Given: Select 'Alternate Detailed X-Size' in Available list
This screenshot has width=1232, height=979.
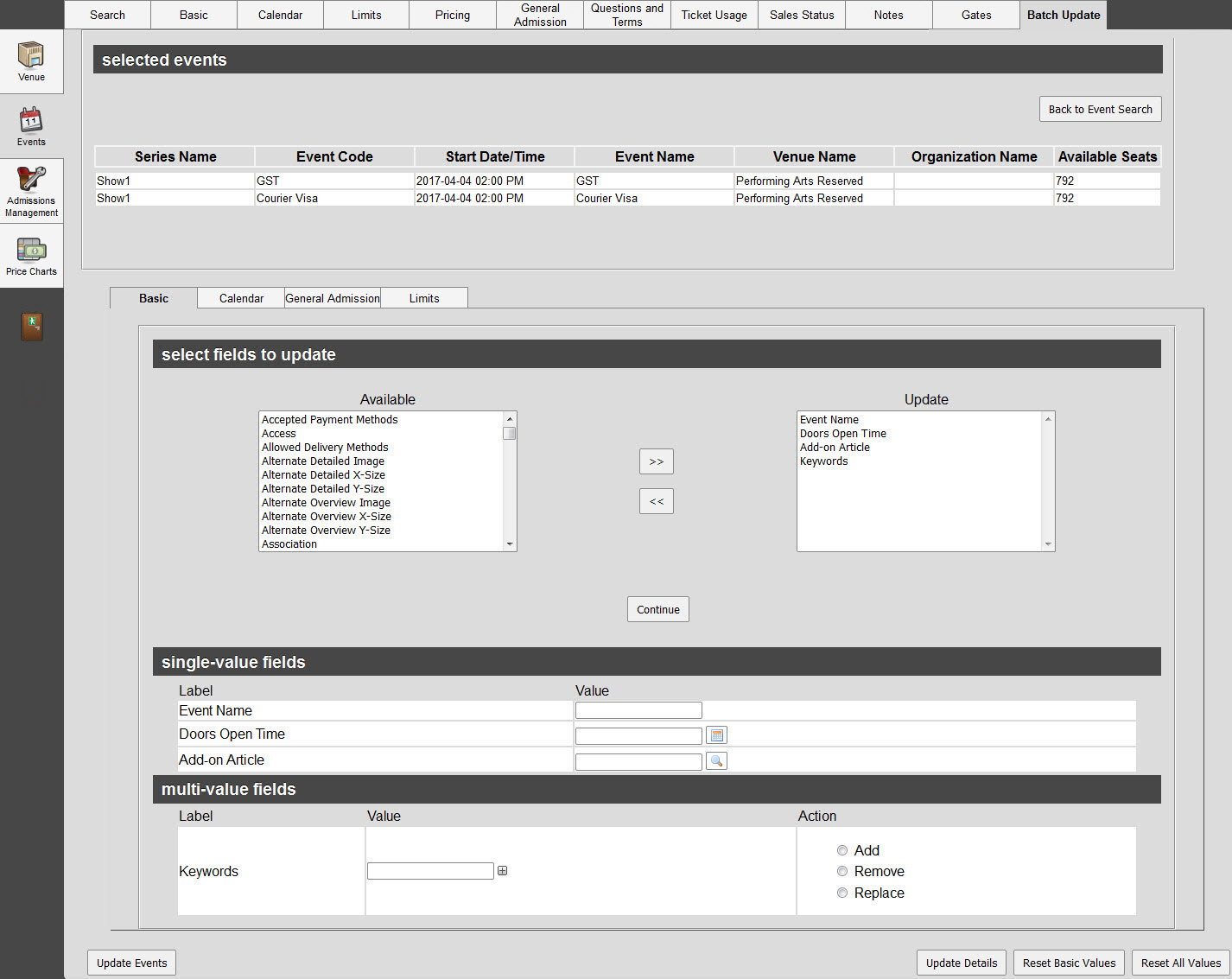Looking at the screenshot, I should point(323,475).
